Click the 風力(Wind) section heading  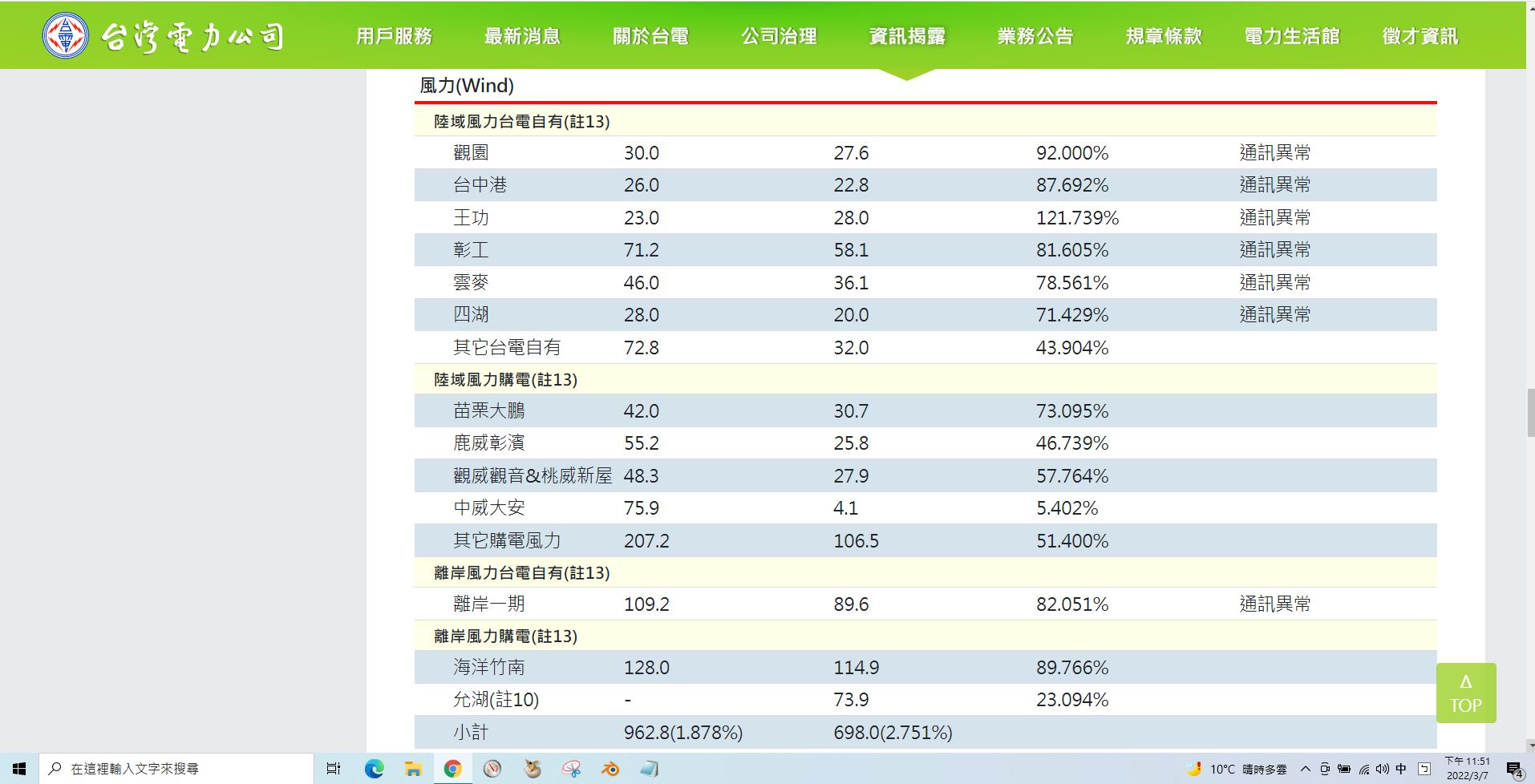[x=467, y=85]
